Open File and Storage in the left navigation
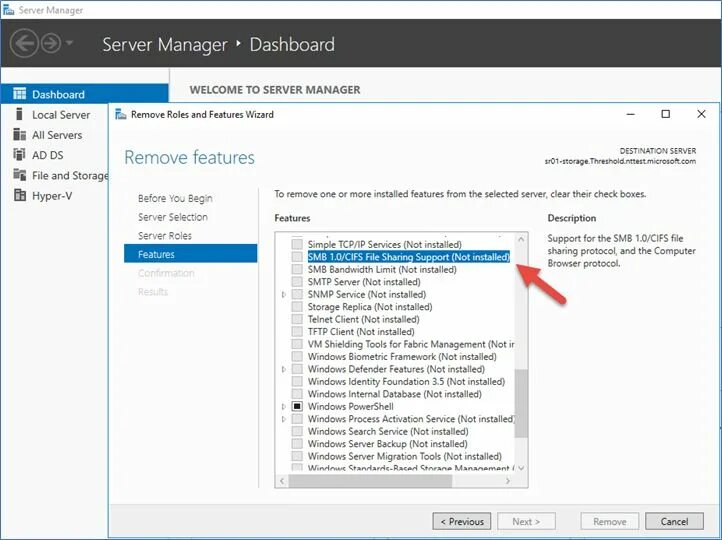This screenshot has width=722, height=540. click(x=70, y=175)
